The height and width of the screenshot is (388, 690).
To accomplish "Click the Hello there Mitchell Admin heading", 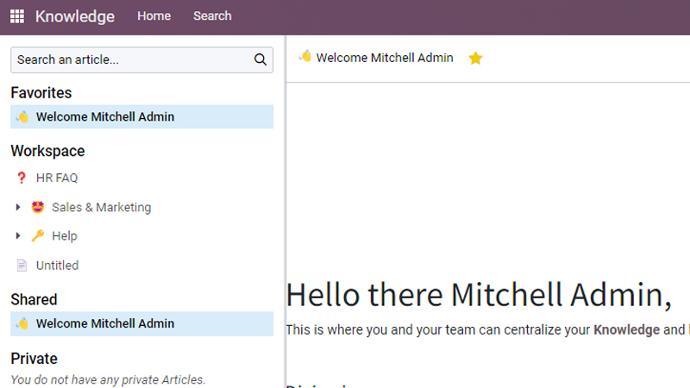I will pyautogui.click(x=479, y=295).
